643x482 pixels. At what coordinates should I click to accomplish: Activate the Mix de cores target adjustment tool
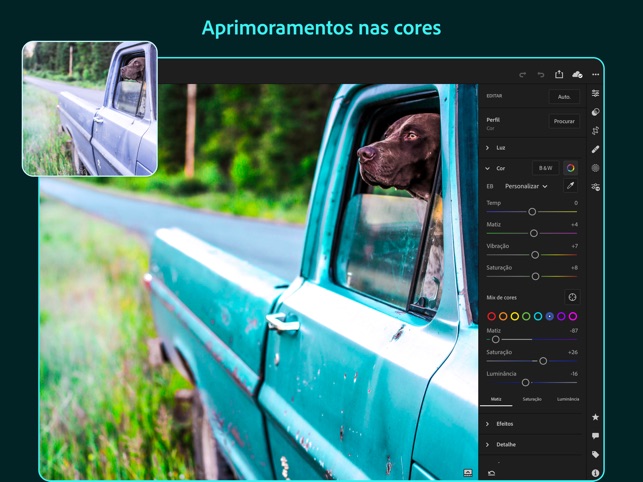tap(572, 297)
